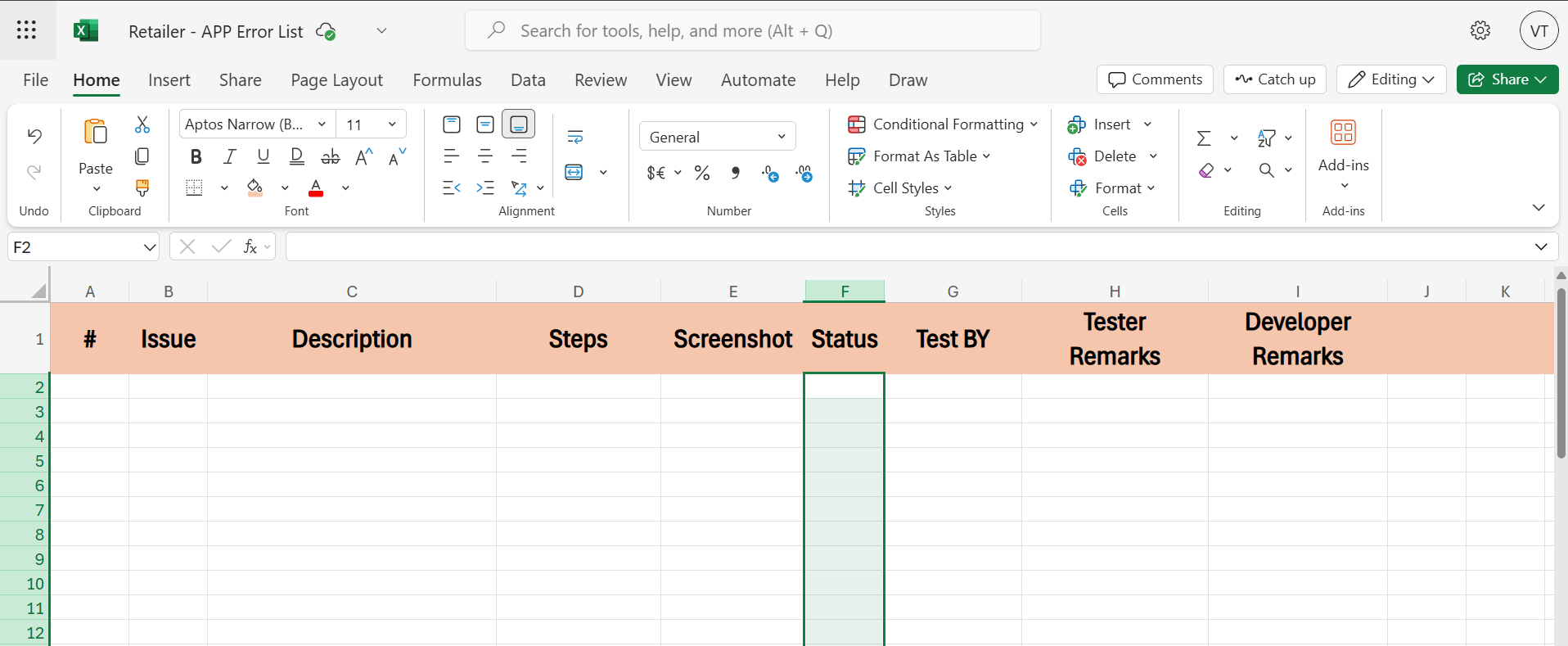Toggle Strikethrough formatting

(x=331, y=156)
